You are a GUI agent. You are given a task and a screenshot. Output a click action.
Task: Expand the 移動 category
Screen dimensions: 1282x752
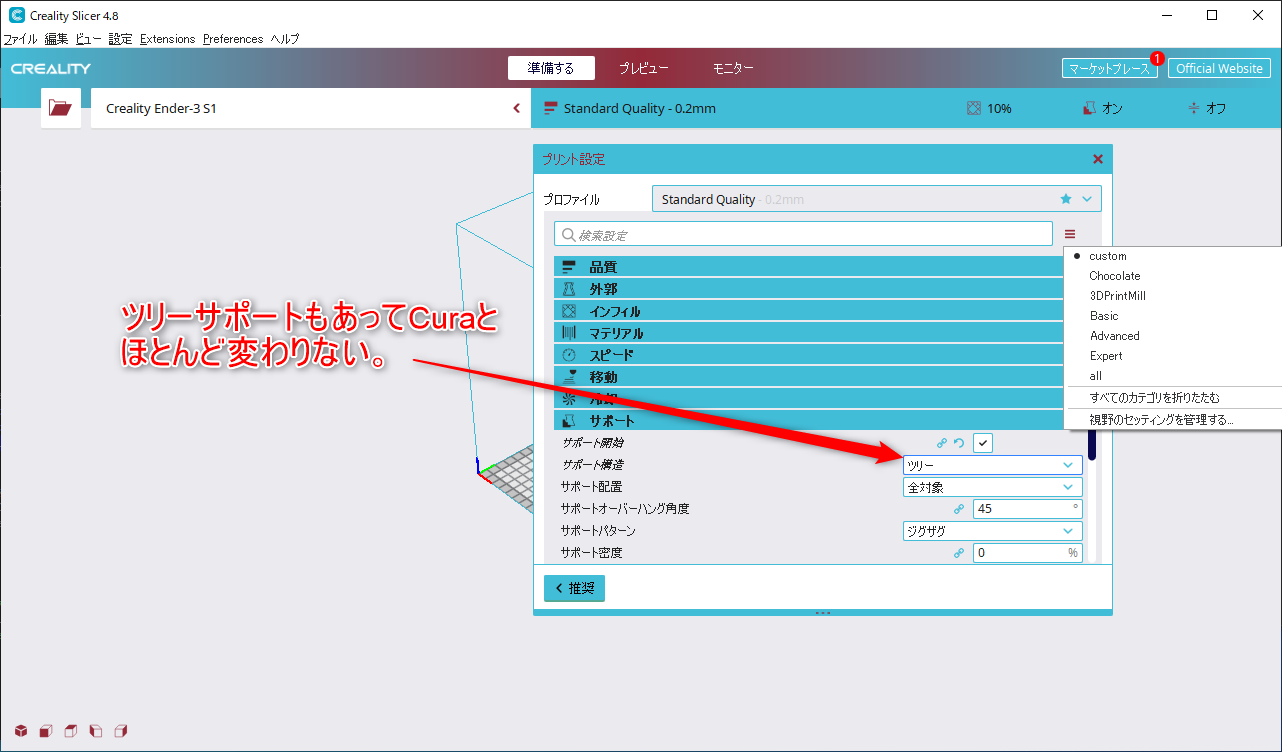808,377
